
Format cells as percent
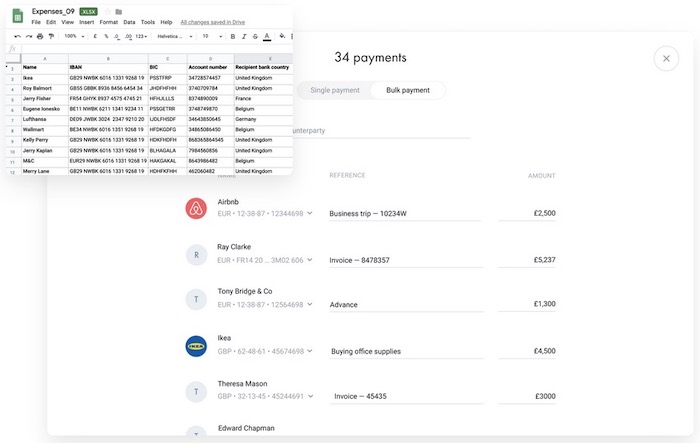(x=106, y=37)
